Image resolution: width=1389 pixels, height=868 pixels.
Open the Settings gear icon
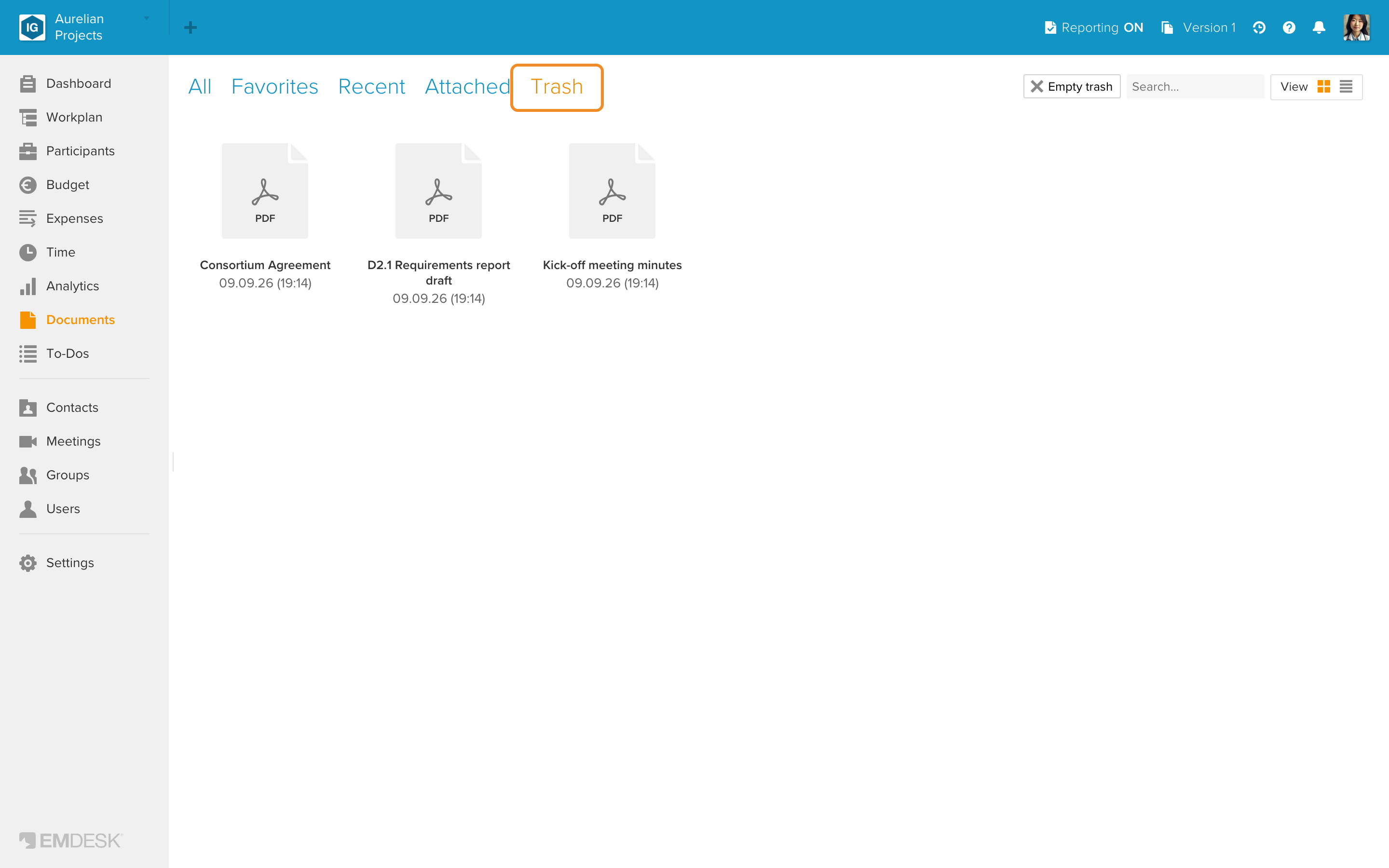pyautogui.click(x=27, y=563)
